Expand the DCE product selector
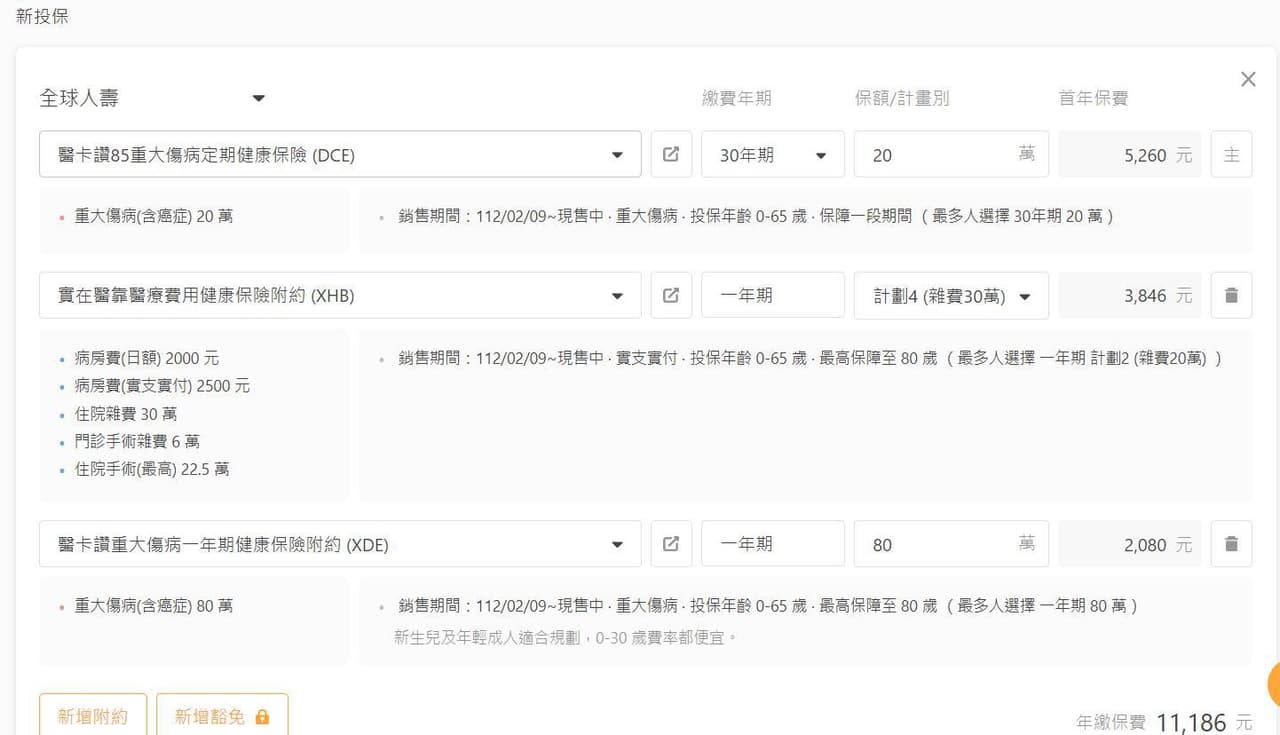Screen dimensions: 1280x735 coord(617,155)
